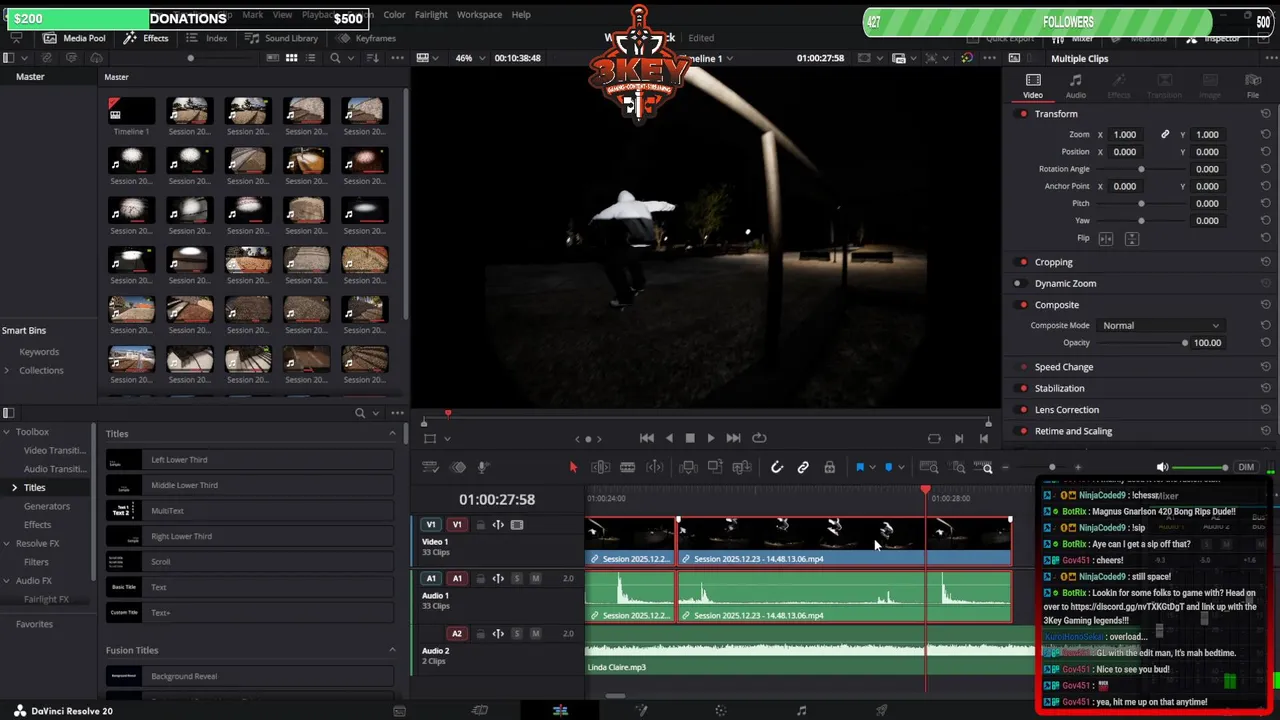Click the Zoom X/Y link icon

tap(1165, 134)
